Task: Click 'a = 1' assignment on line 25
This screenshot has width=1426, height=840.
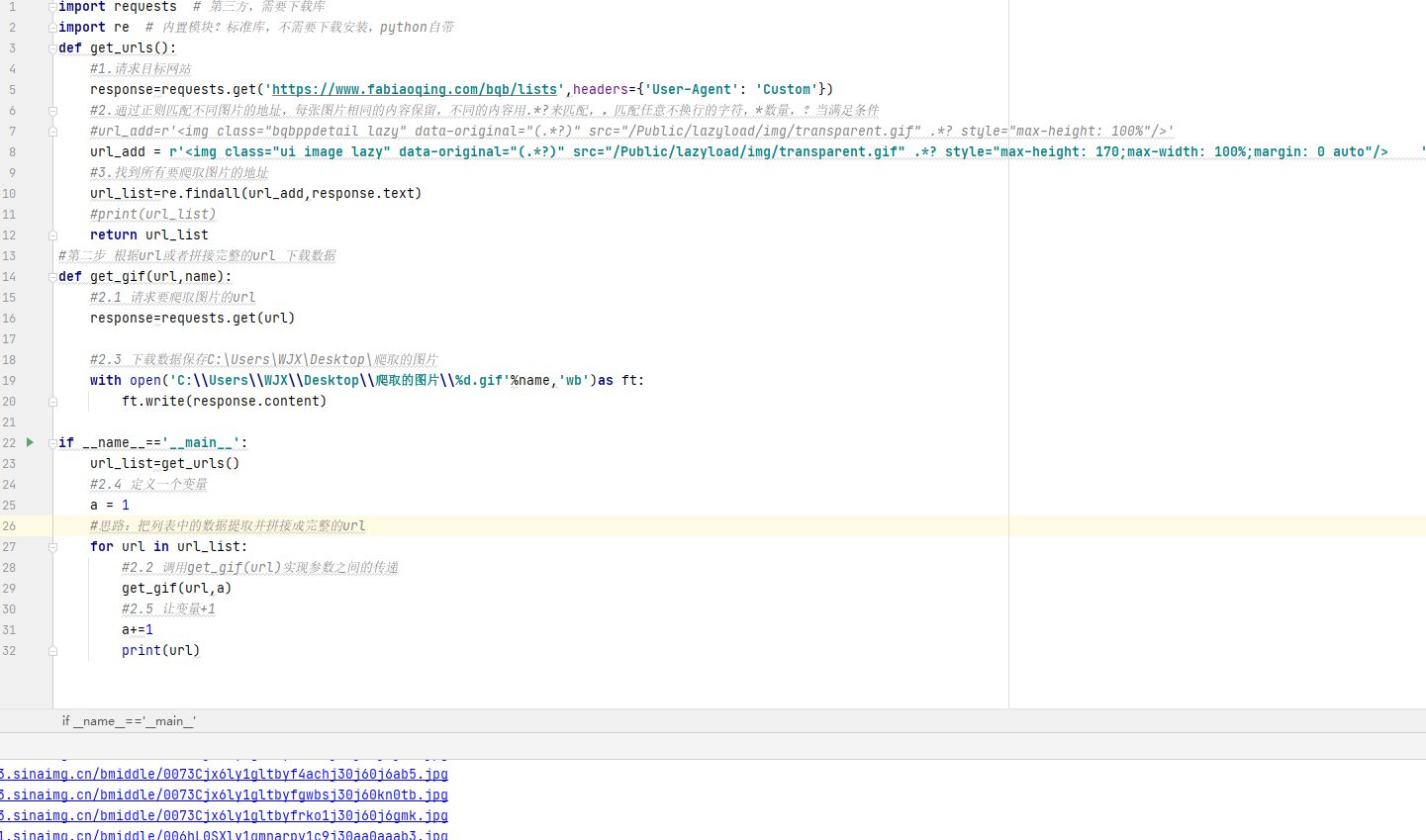Action: point(110,505)
